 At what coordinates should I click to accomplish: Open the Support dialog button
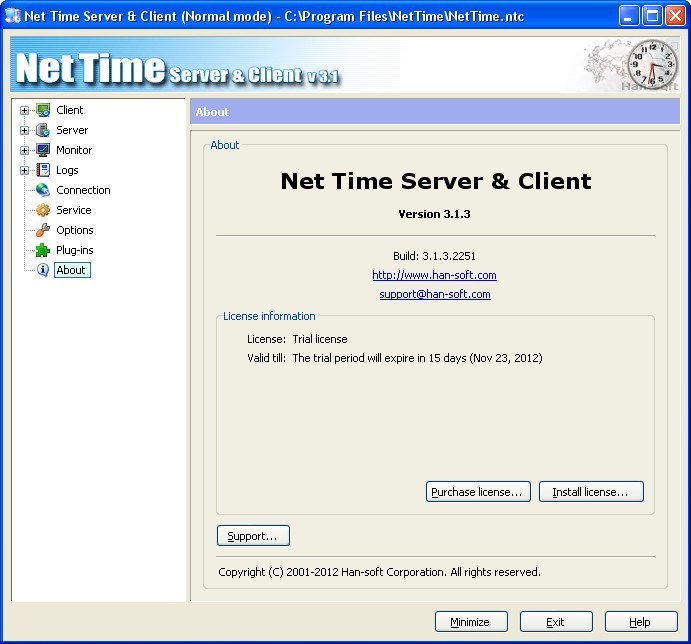(x=253, y=536)
